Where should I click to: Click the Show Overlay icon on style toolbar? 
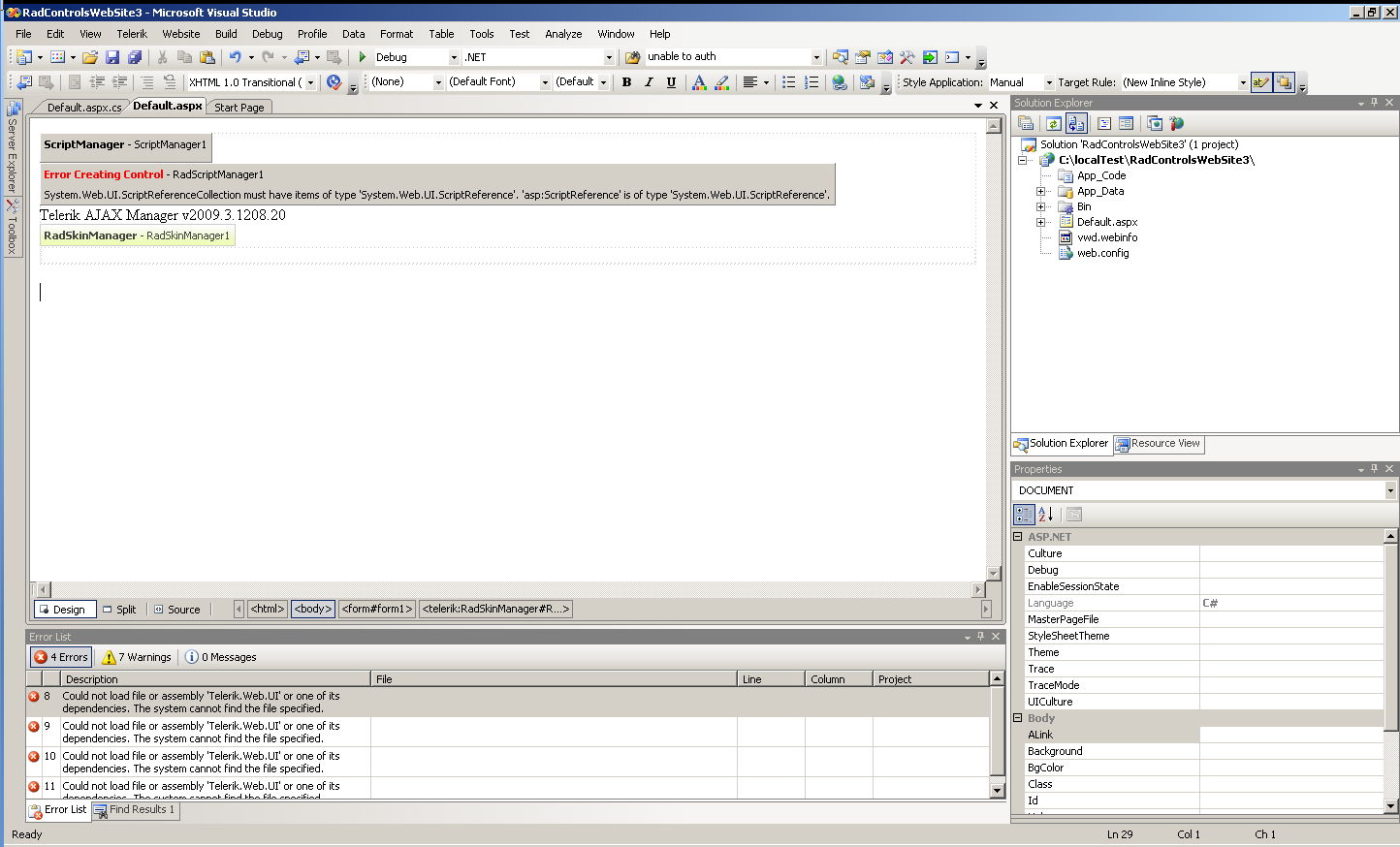1284,82
